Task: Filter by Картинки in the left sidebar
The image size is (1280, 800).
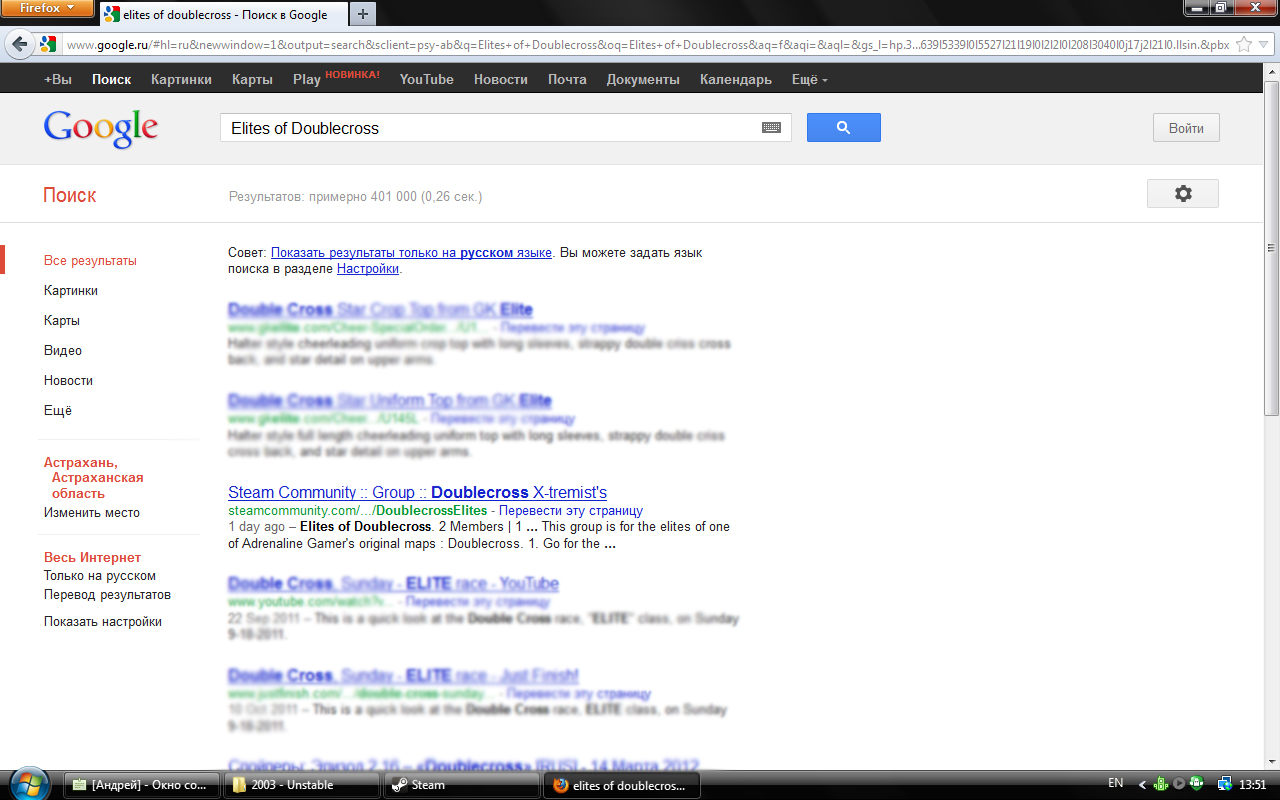Action: (71, 291)
